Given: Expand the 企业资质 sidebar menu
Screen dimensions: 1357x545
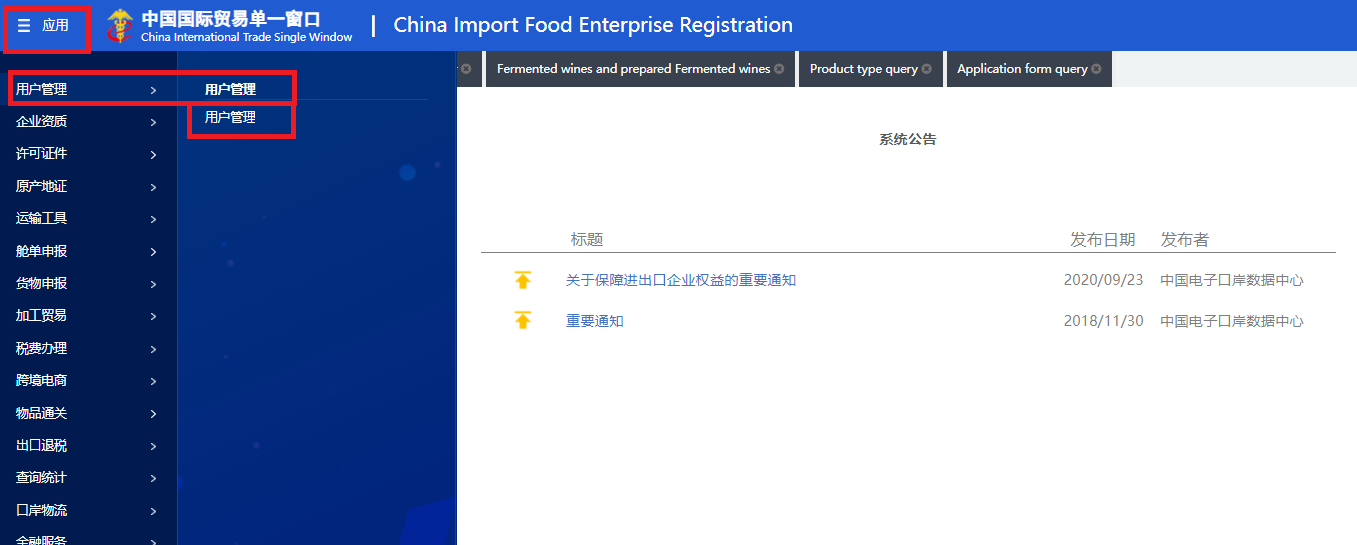Looking at the screenshot, I should click(x=42, y=122).
